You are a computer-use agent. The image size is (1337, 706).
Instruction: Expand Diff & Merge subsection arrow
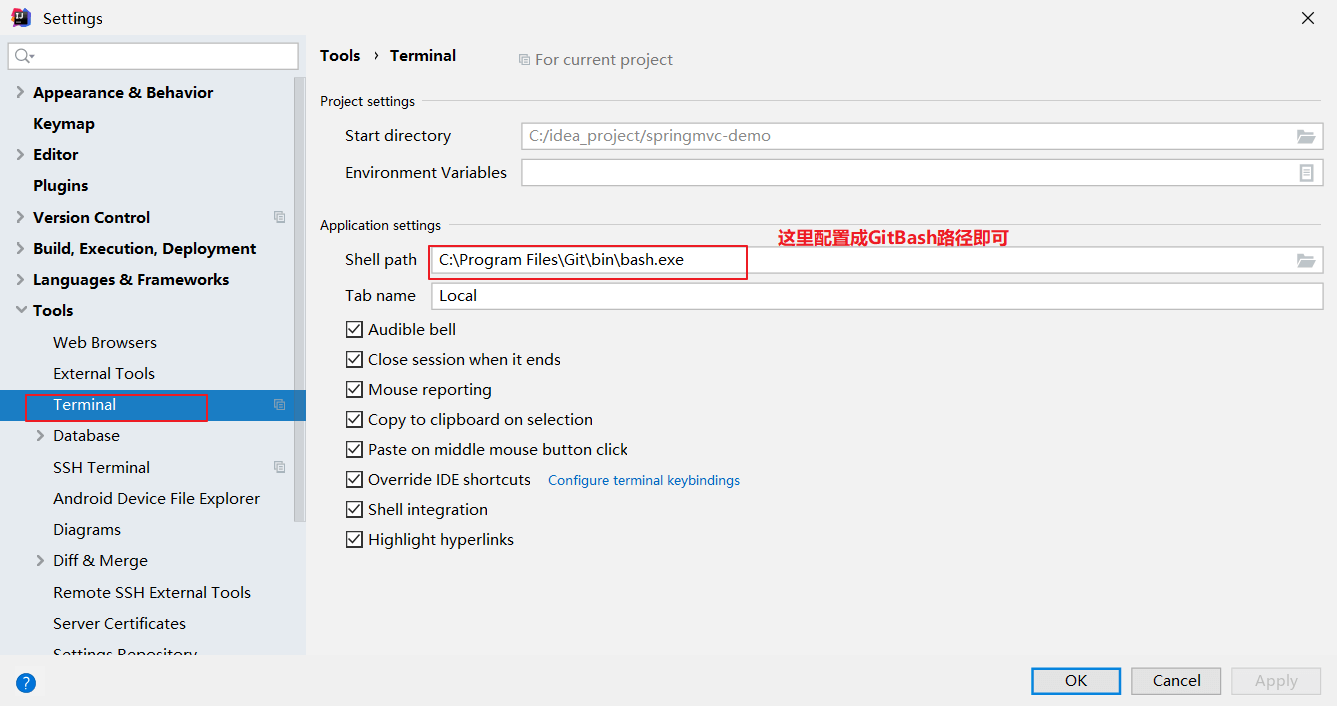coord(41,560)
